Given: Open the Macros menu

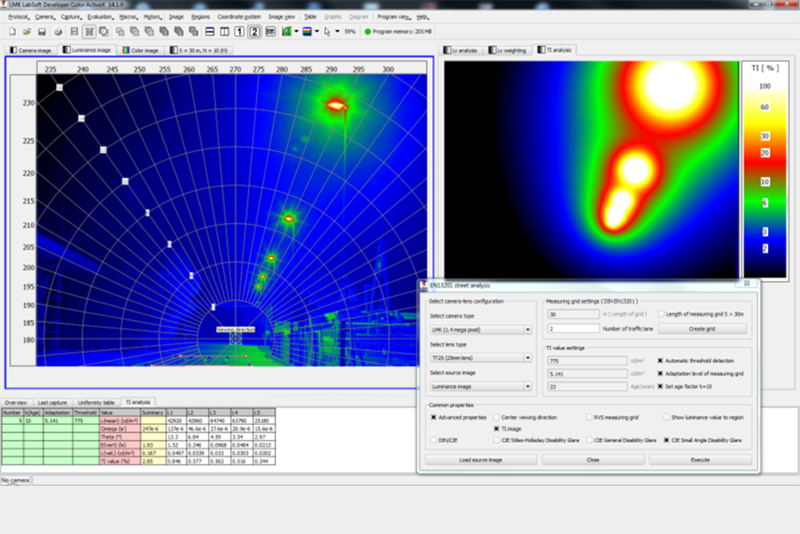Looking at the screenshot, I should point(128,17).
